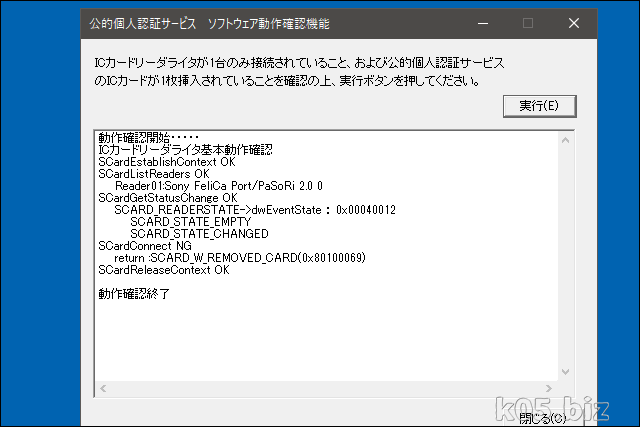Click the line 動作確認開始･････

click(x=149, y=138)
